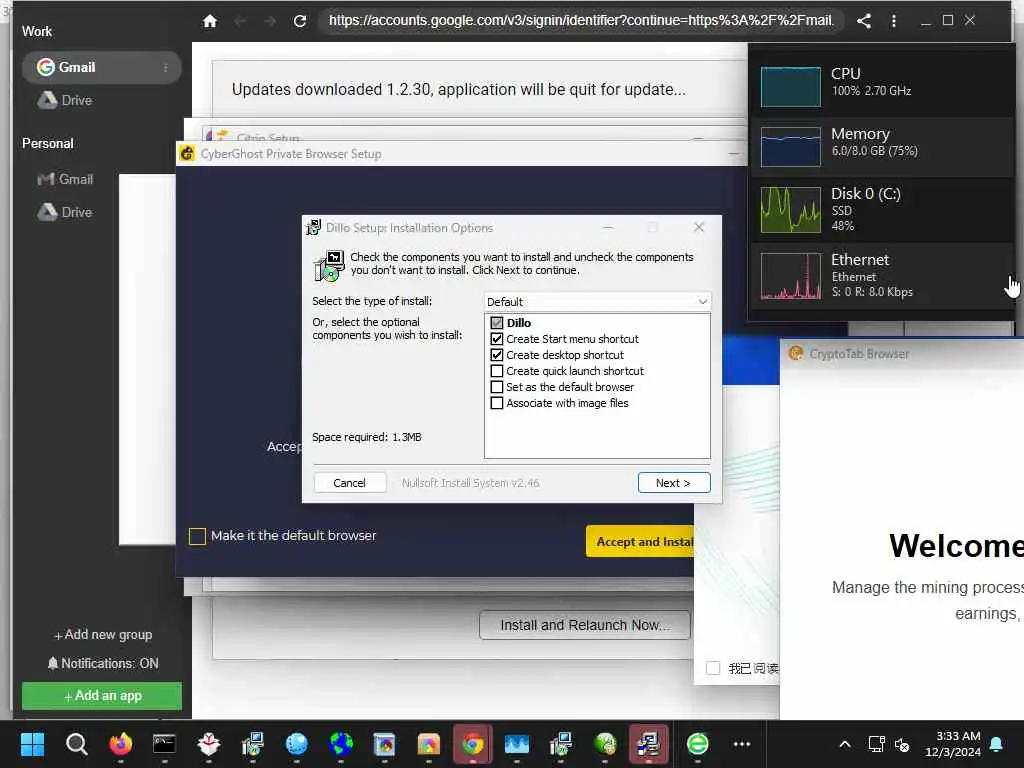
Task: Toggle the grayed Dillo component checkbox
Action: [x=497, y=323]
